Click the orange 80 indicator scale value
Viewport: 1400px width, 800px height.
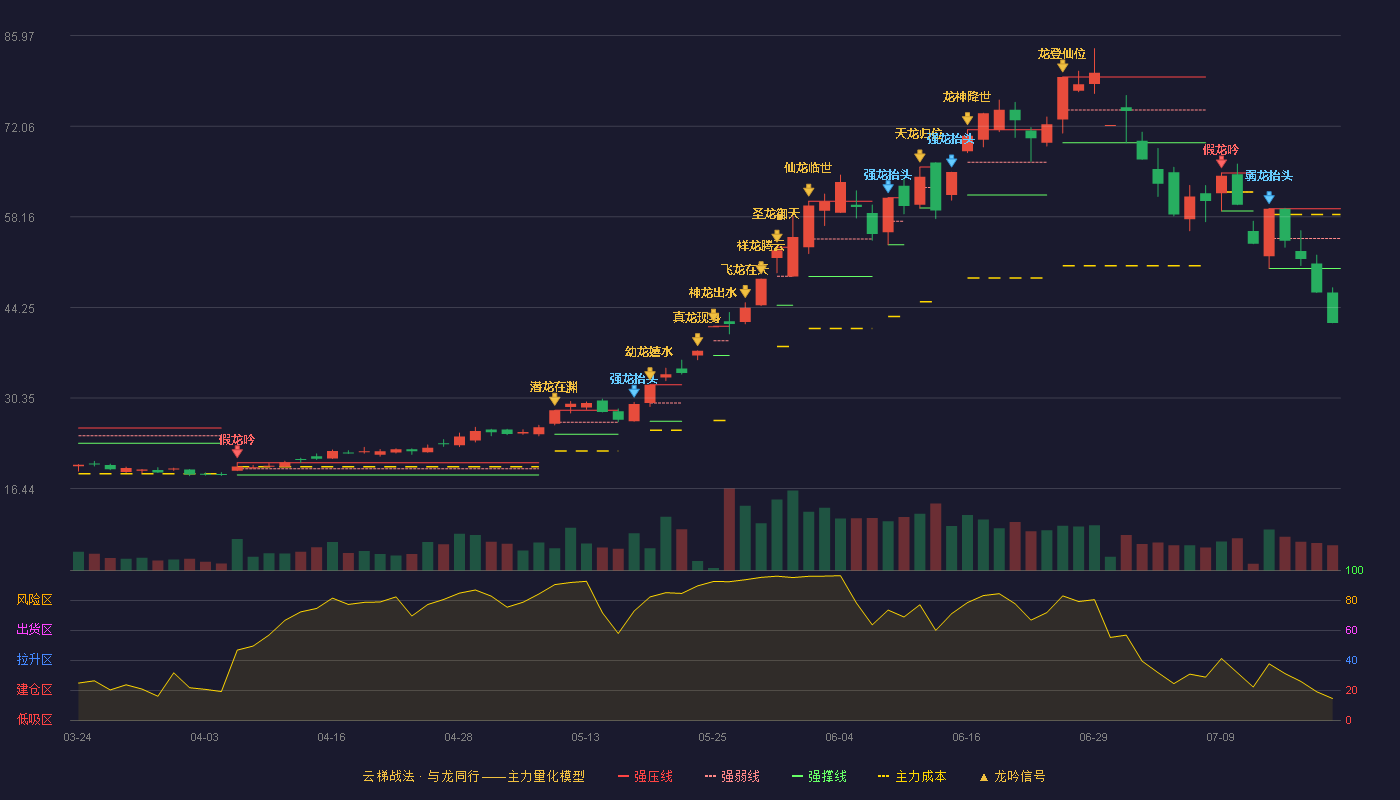coord(1351,600)
